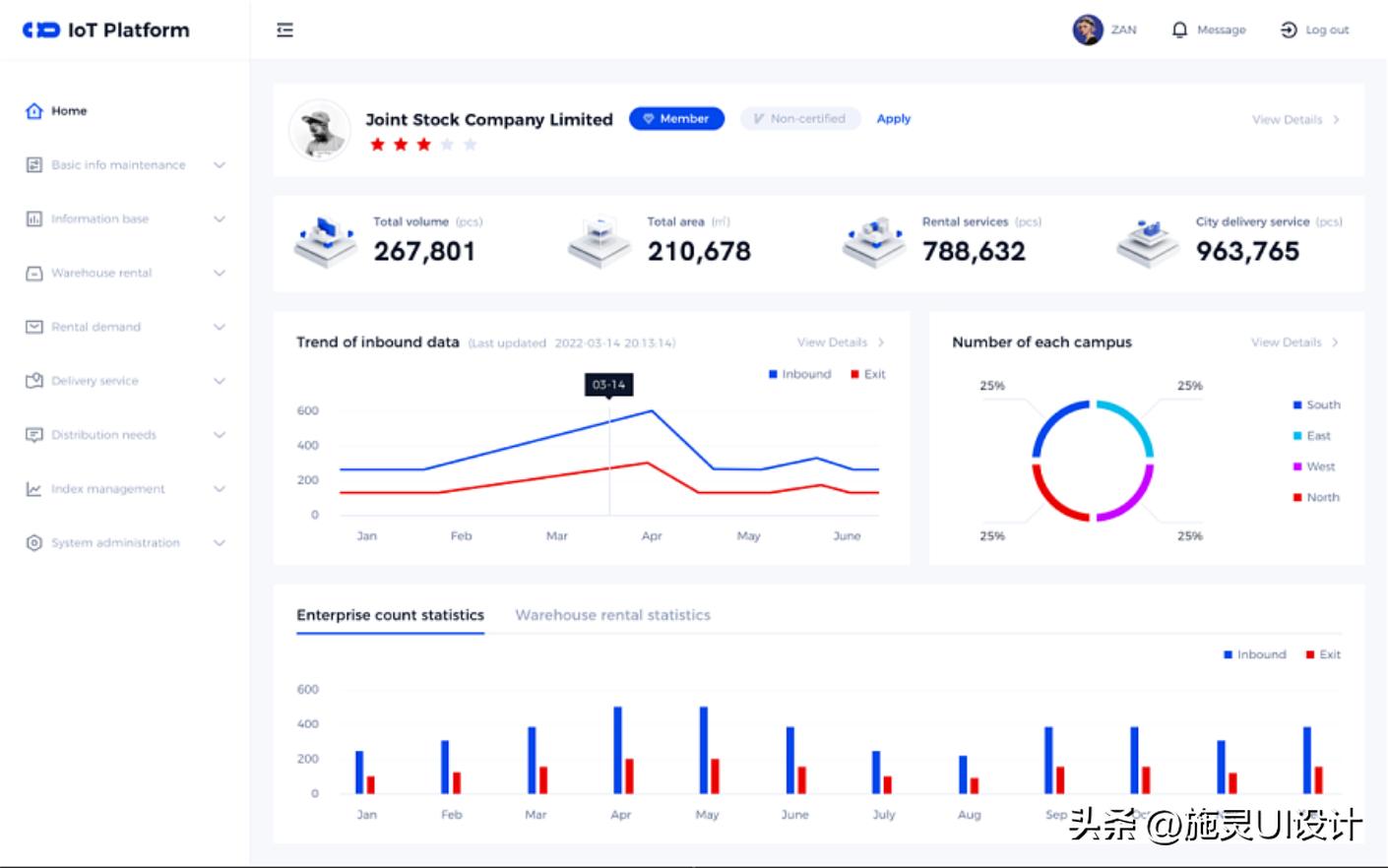Image resolution: width=1388 pixels, height=868 pixels.
Task: Click the fourth rating star
Action: click(x=447, y=145)
